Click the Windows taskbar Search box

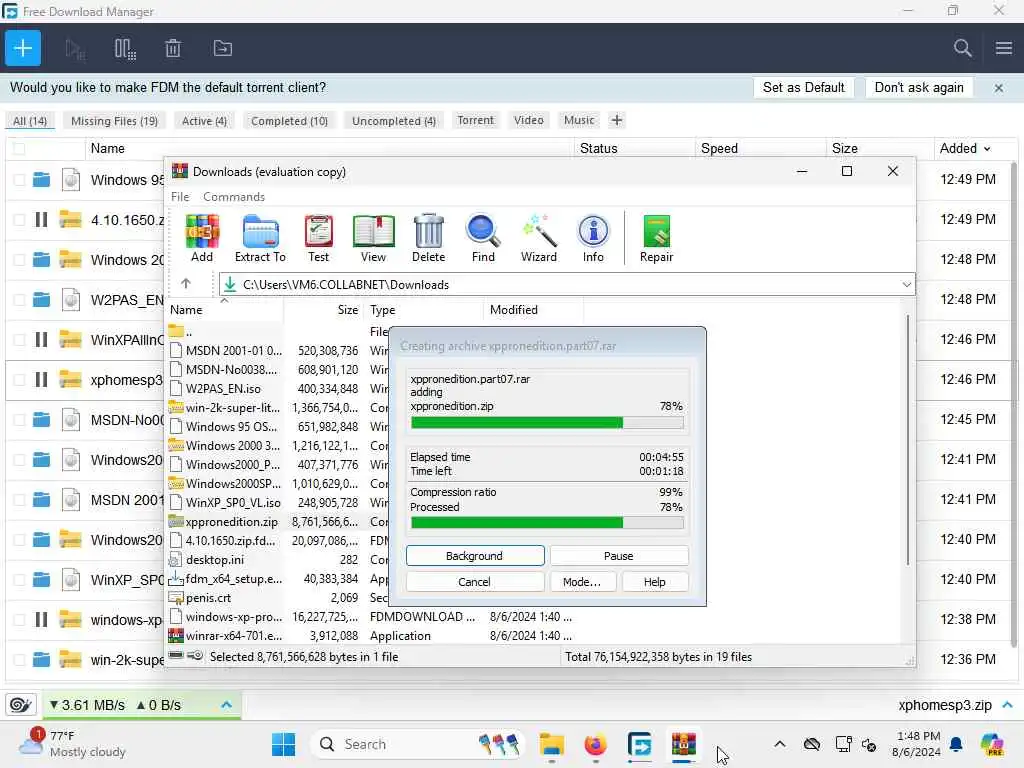[417, 744]
